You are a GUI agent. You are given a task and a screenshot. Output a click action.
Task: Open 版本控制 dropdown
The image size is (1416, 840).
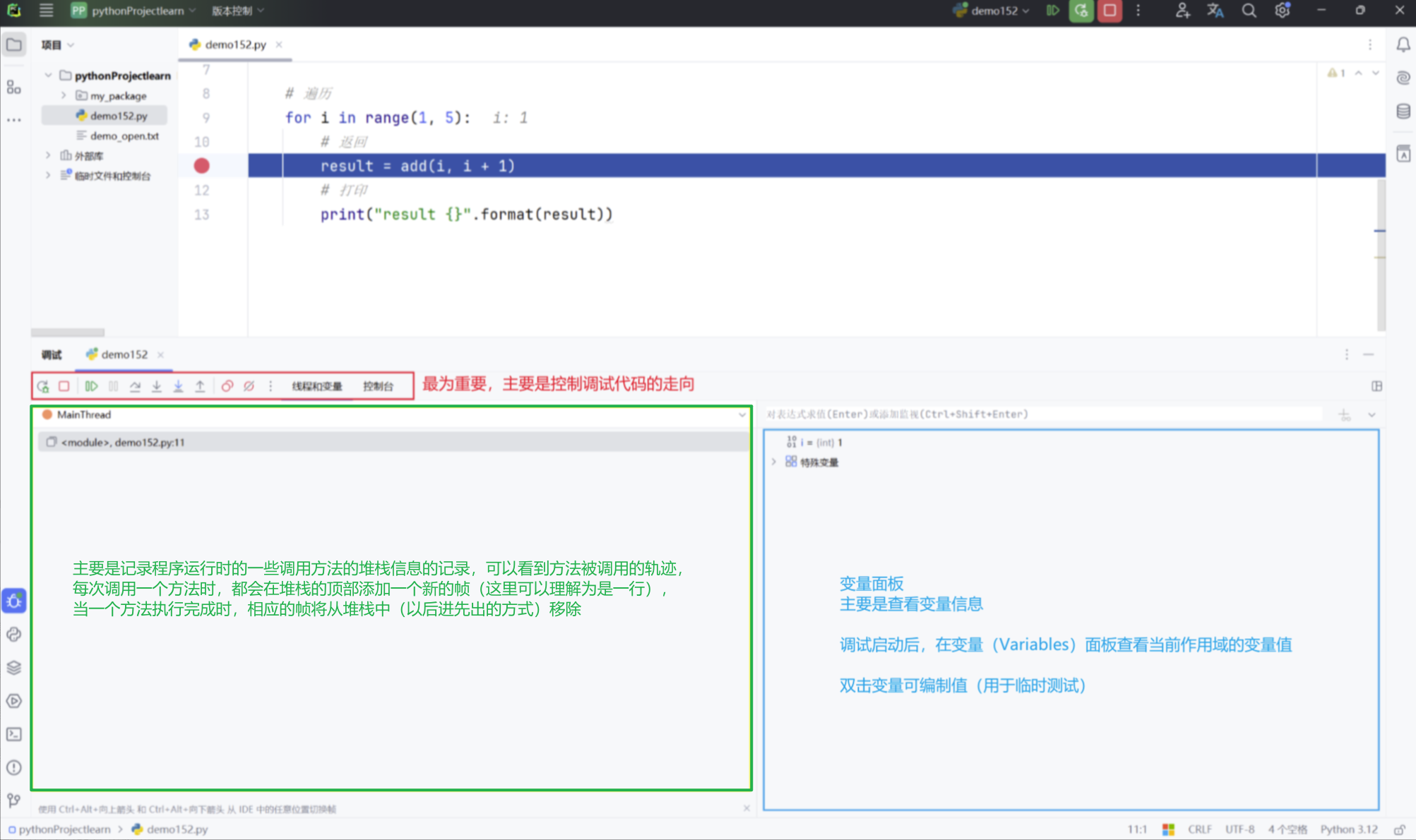237,11
